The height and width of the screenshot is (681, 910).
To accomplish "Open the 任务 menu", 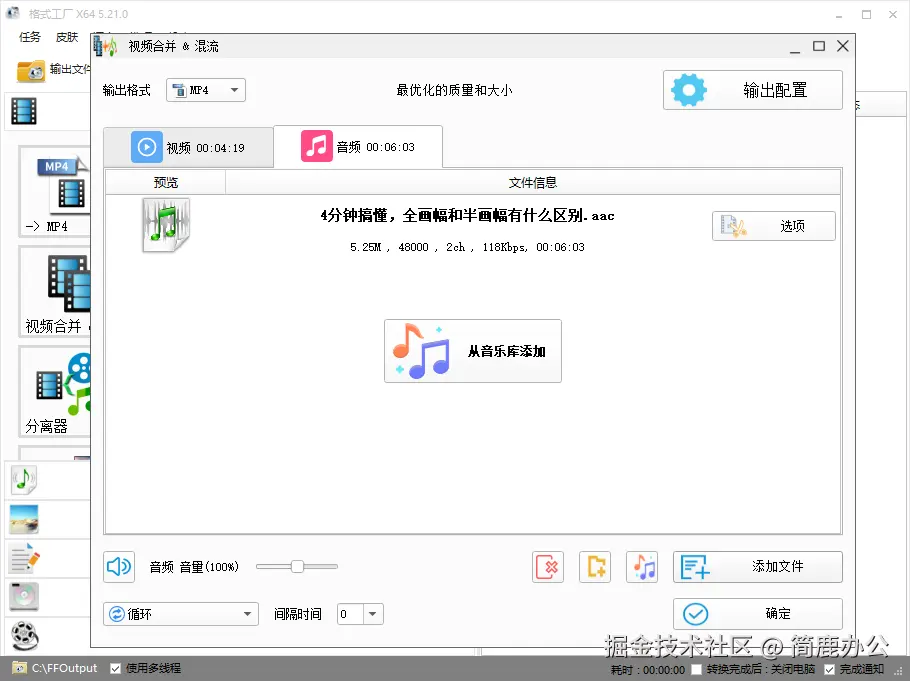I will coord(29,36).
